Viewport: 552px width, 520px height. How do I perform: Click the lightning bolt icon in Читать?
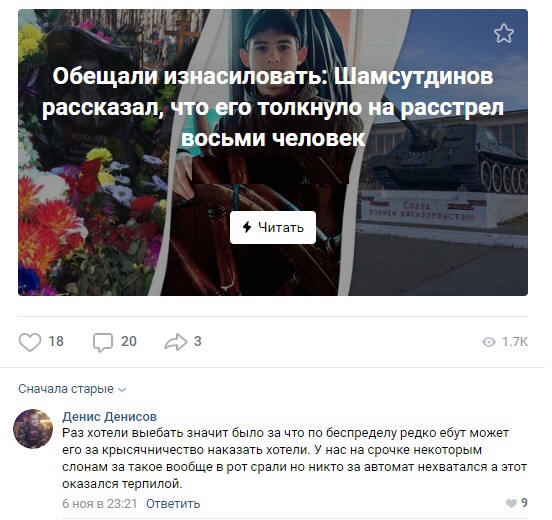point(247,227)
